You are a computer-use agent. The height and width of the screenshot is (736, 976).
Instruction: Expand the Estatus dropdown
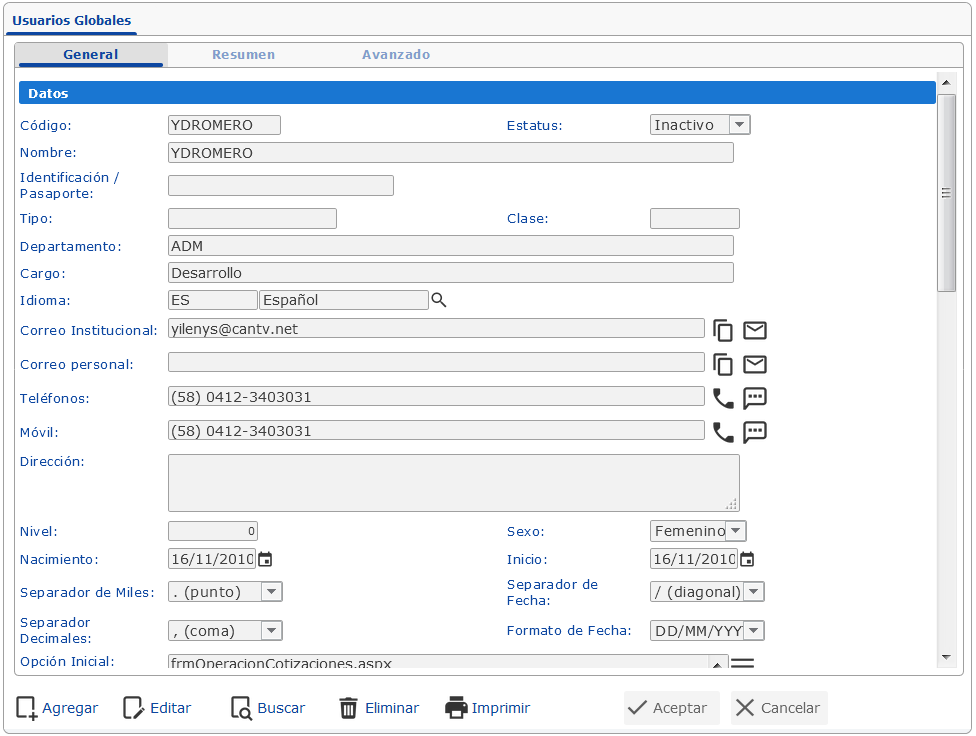739,125
